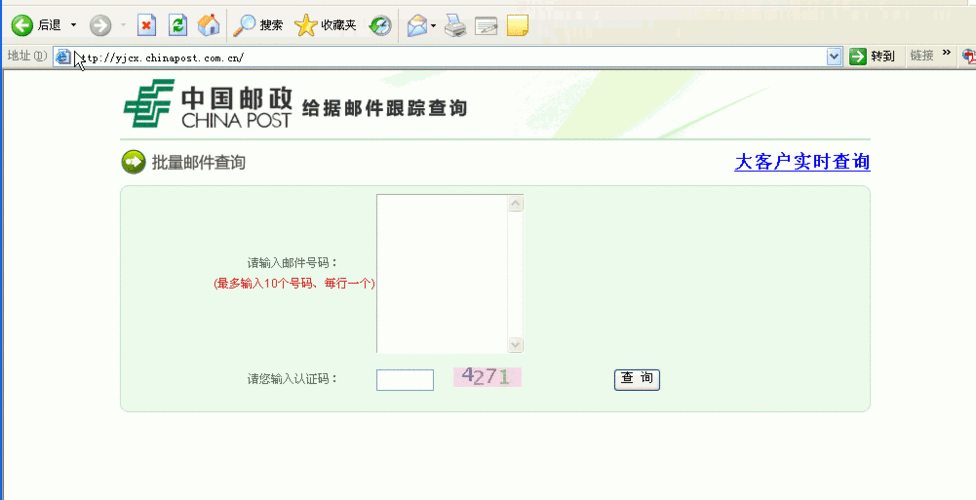This screenshot has height=500, width=976.
Task: Click the verification code input box
Action: [405, 380]
